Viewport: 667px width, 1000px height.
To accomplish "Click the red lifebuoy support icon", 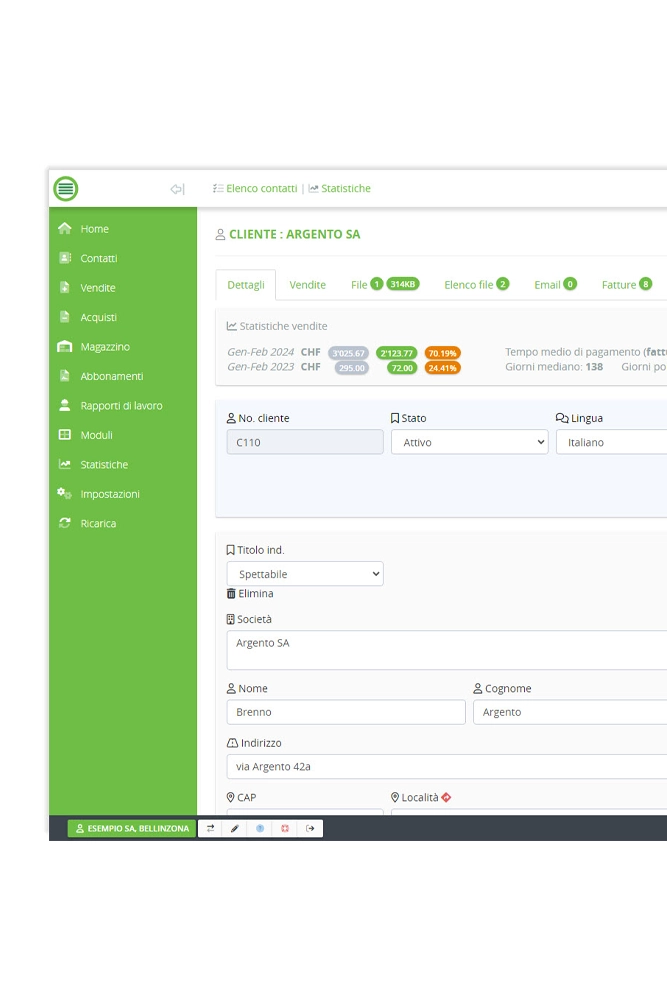I will click(x=285, y=828).
